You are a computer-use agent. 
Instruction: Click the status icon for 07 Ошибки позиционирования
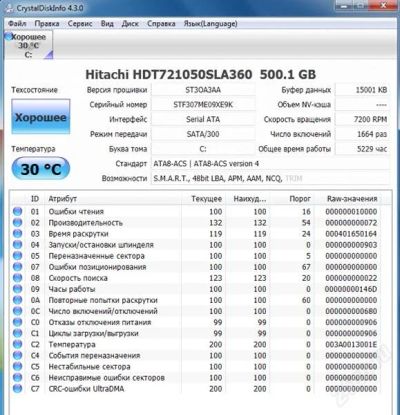[18, 267]
